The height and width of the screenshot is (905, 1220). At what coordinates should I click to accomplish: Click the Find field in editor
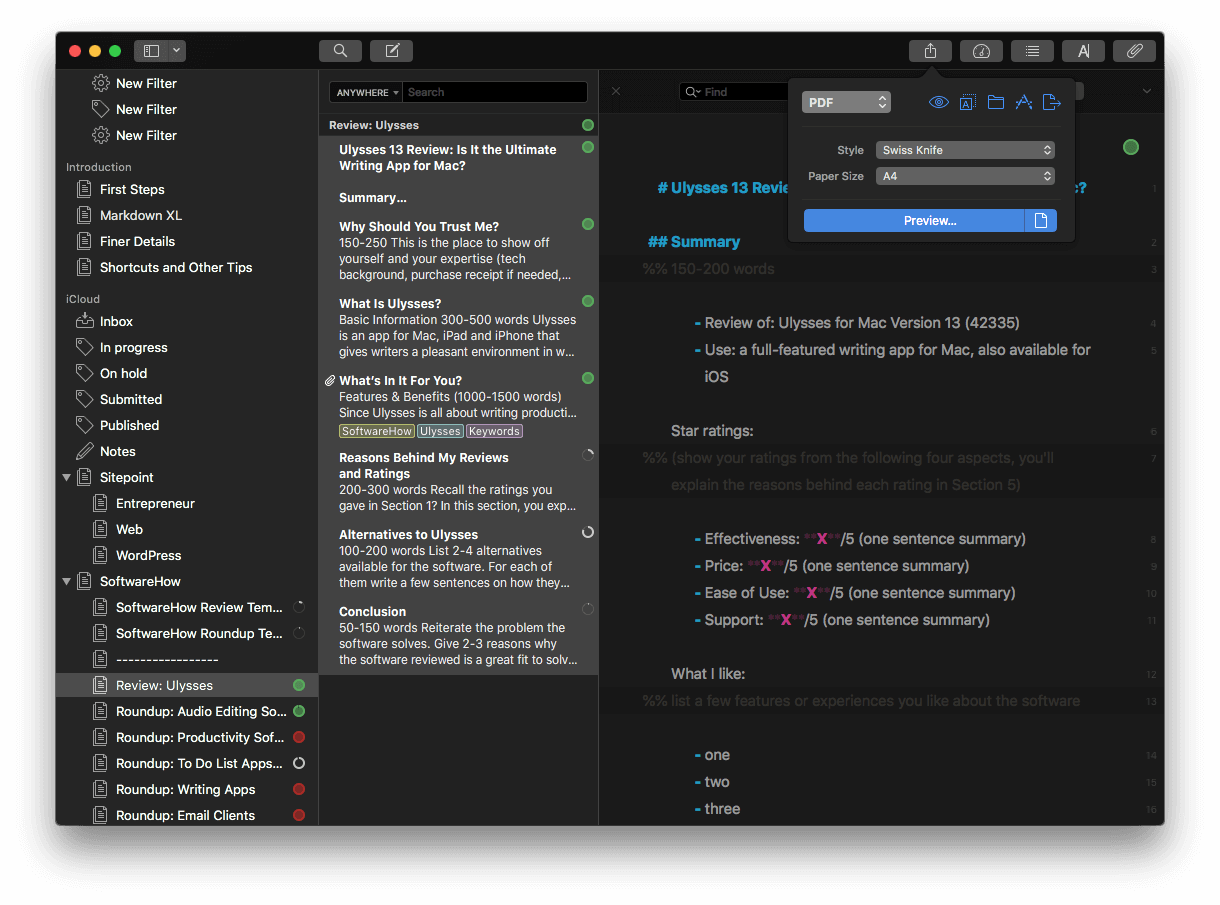pyautogui.click(x=735, y=92)
